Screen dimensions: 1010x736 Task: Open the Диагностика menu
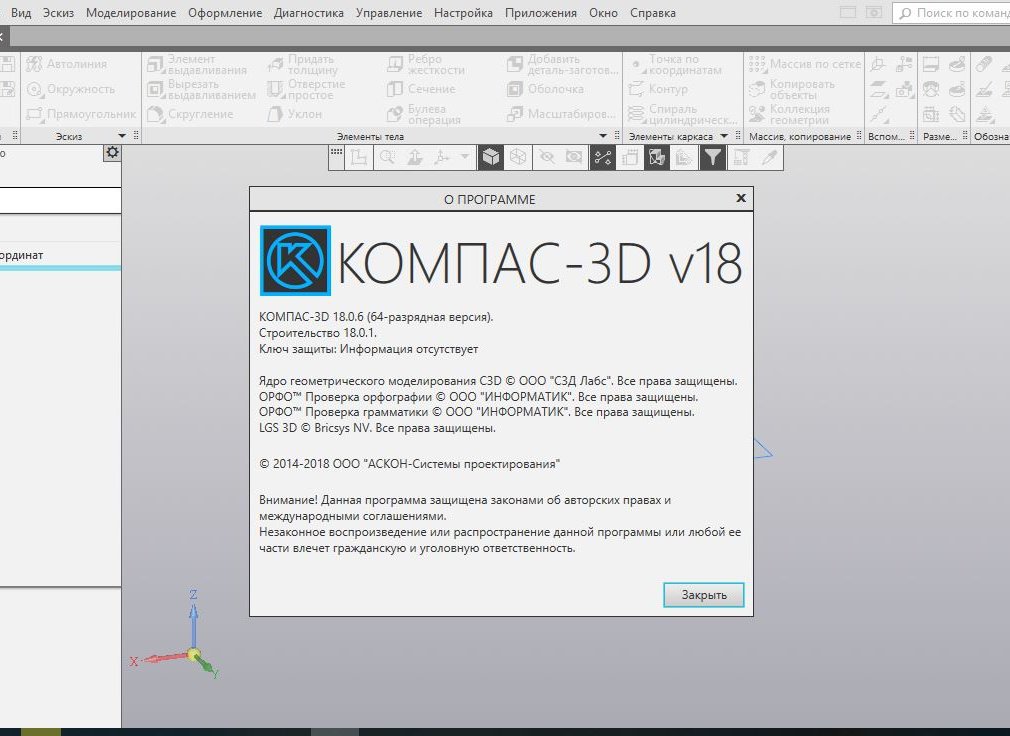[x=309, y=13]
